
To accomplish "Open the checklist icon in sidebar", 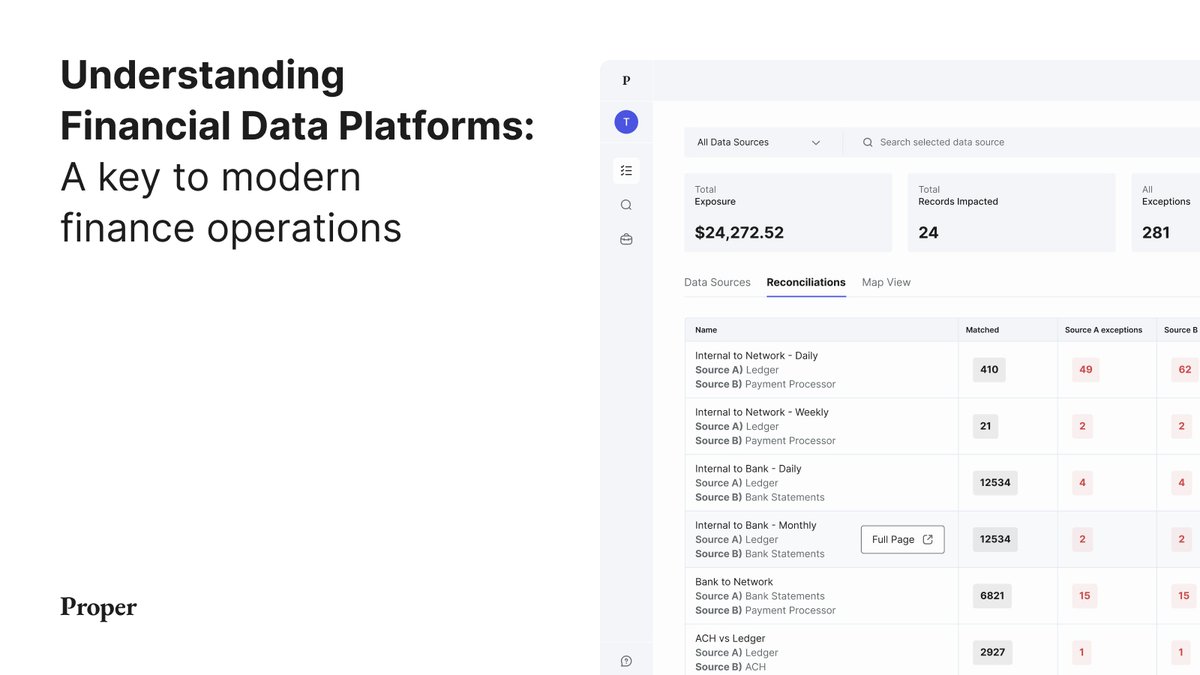I will pos(626,171).
